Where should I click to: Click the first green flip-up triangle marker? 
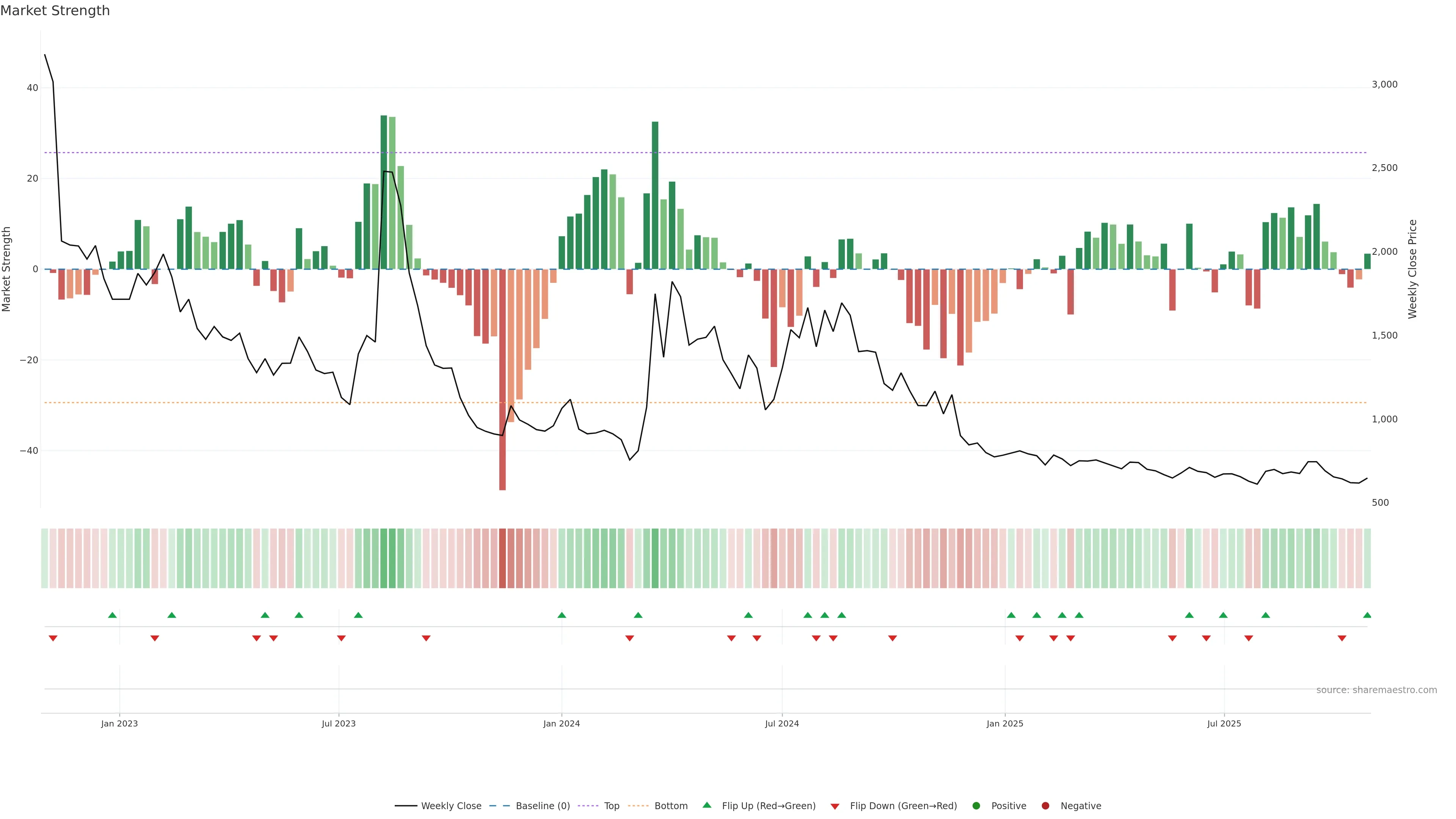coord(113,615)
